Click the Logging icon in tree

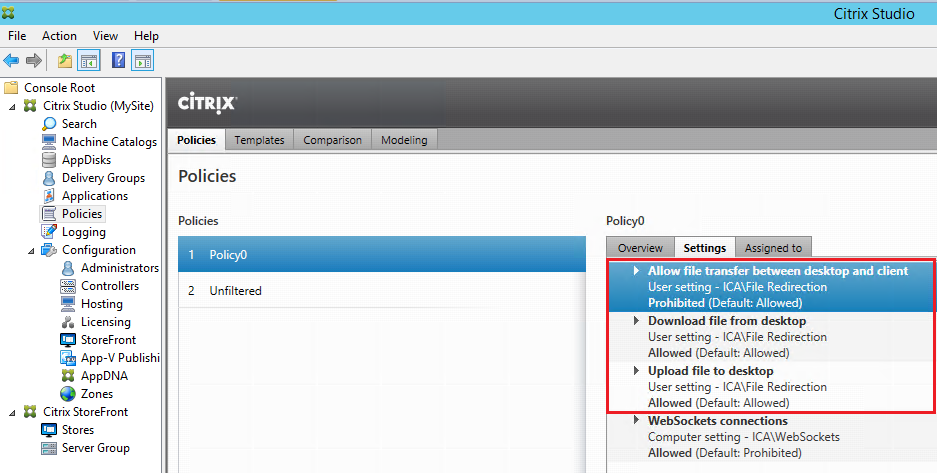(49, 232)
